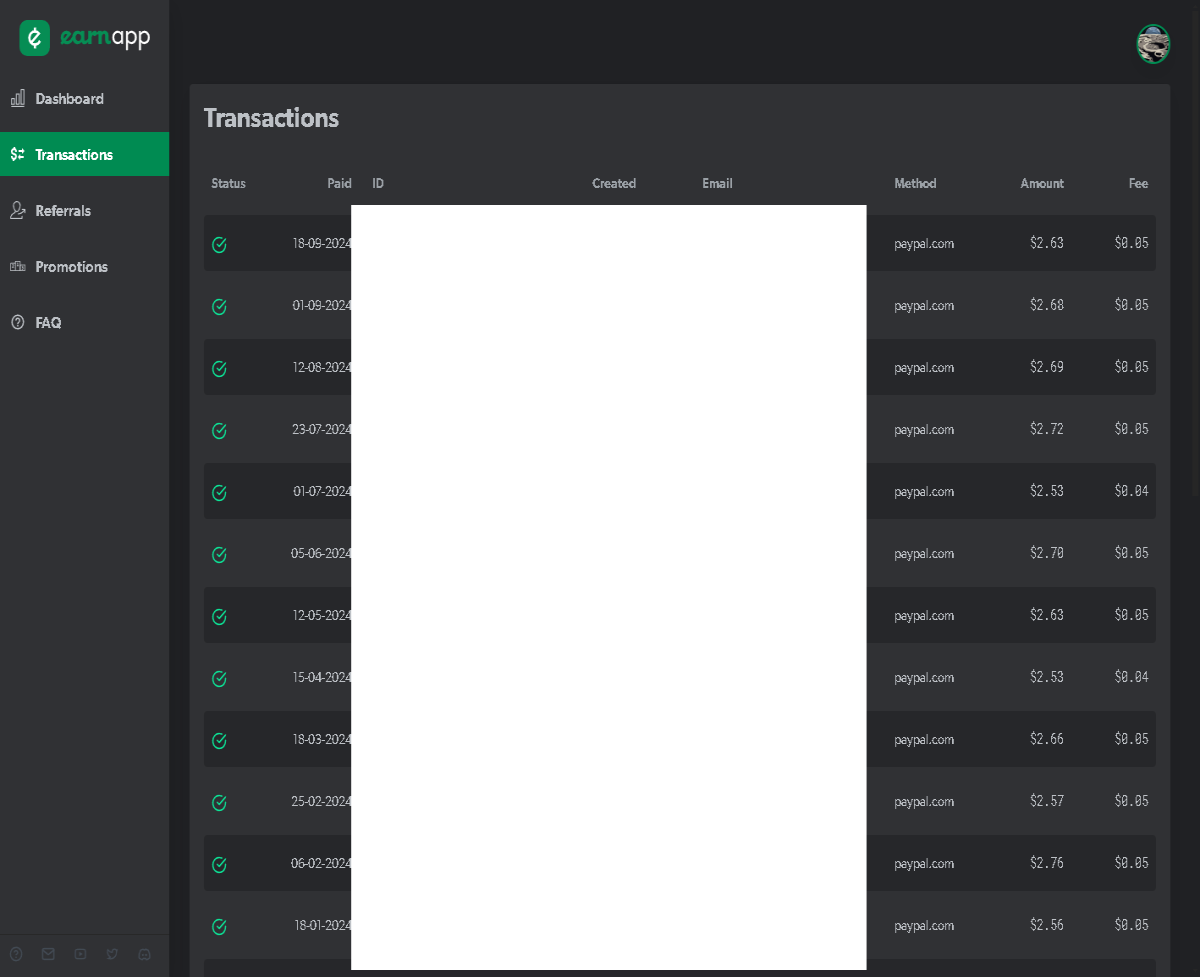
Task: Sort by the Amount column header
Action: point(1042,184)
